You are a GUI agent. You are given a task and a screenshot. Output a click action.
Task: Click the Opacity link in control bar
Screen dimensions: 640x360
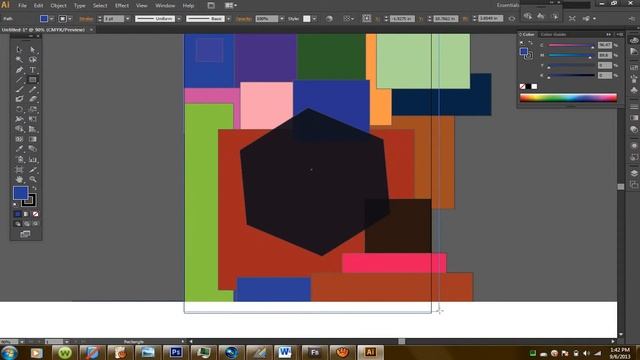point(244,19)
